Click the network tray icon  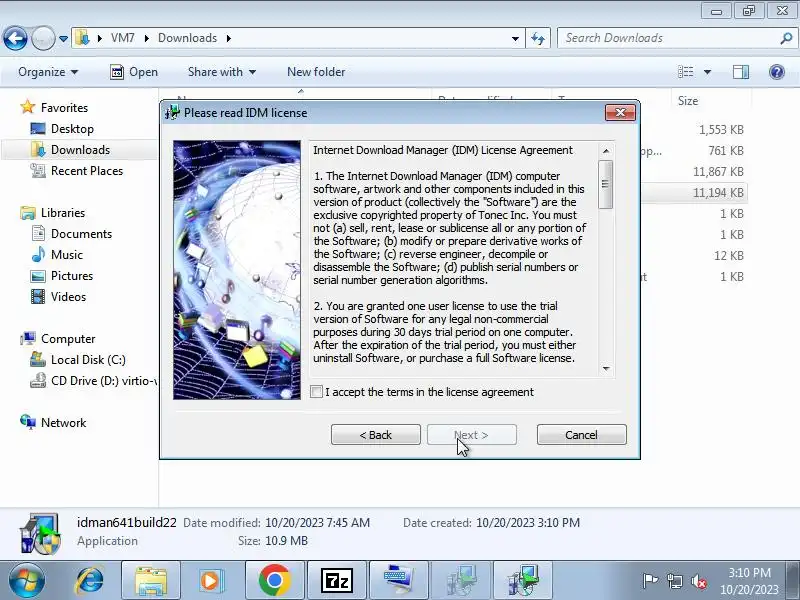coord(674,581)
